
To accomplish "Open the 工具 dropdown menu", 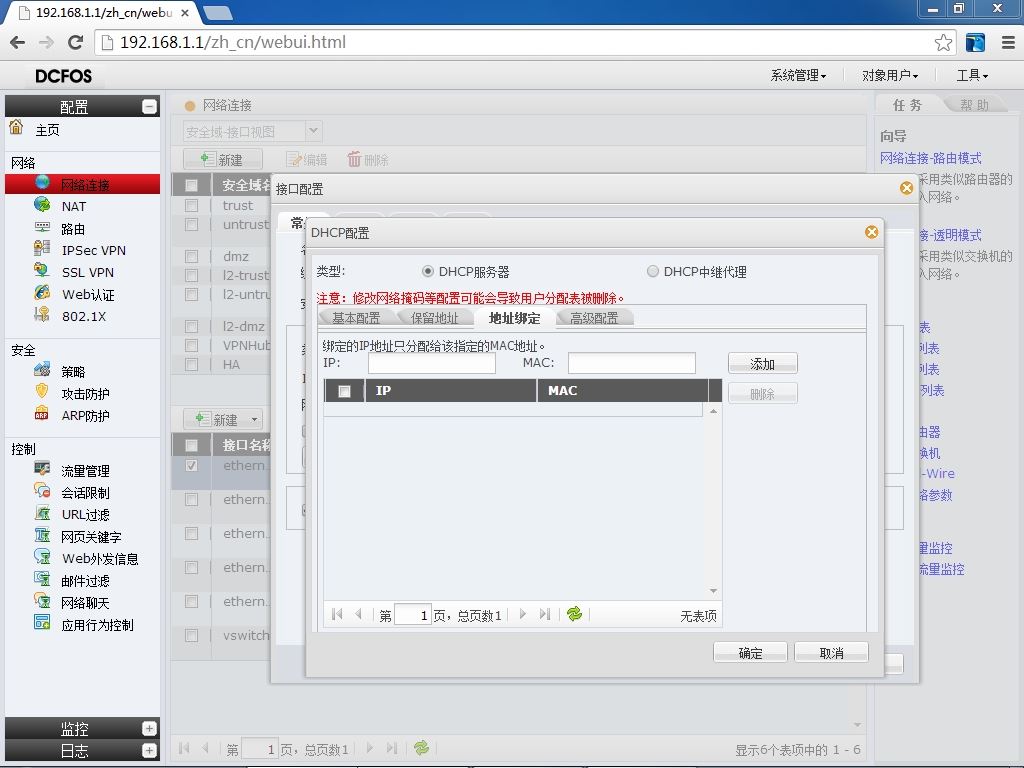I will click(x=972, y=76).
